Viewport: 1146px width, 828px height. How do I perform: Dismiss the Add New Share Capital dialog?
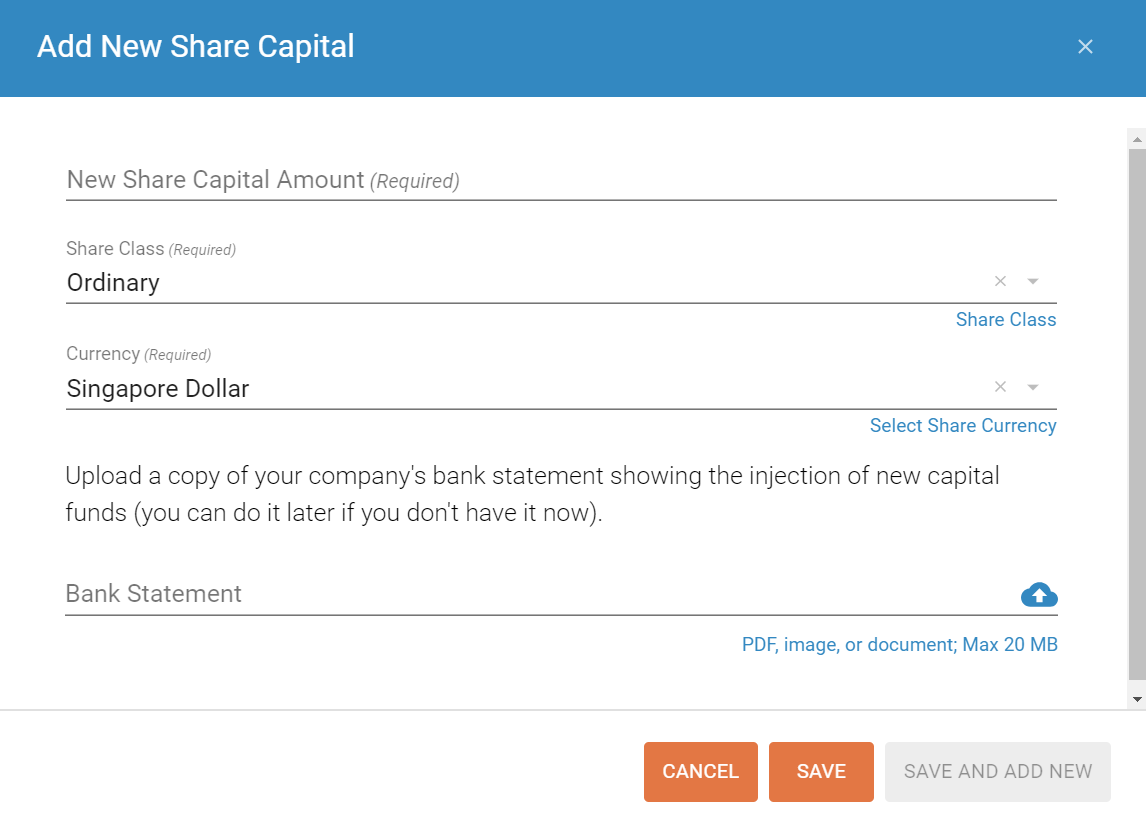click(1085, 46)
